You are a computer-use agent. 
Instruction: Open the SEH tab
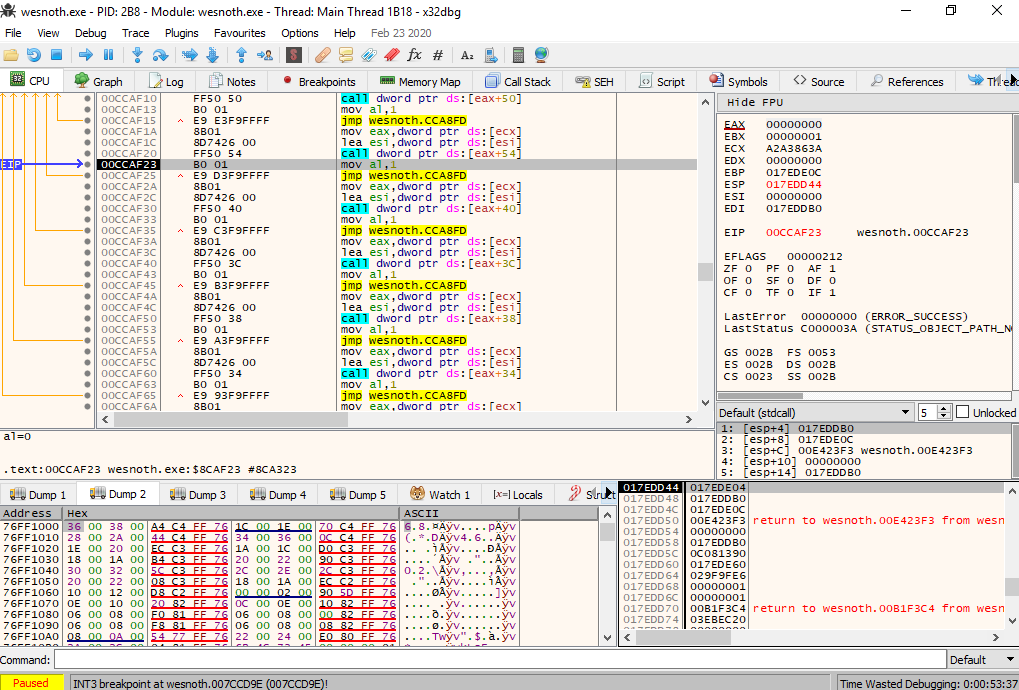pyautogui.click(x=594, y=81)
